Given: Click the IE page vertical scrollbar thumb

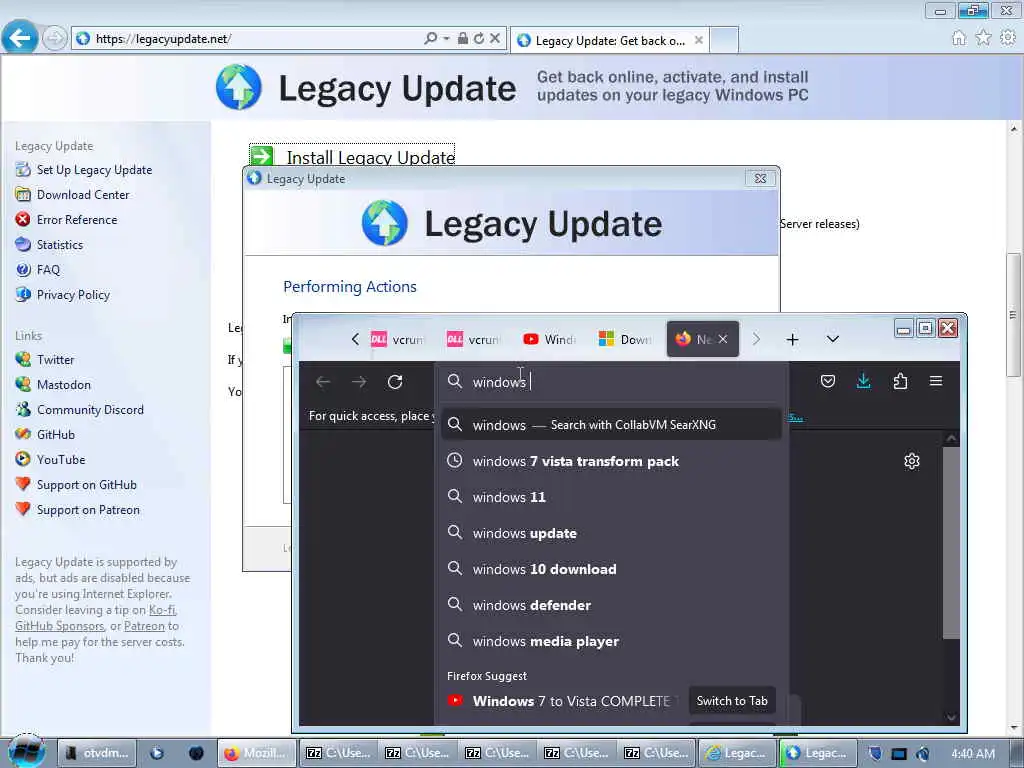Looking at the screenshot, I should pyautogui.click(x=1014, y=315).
